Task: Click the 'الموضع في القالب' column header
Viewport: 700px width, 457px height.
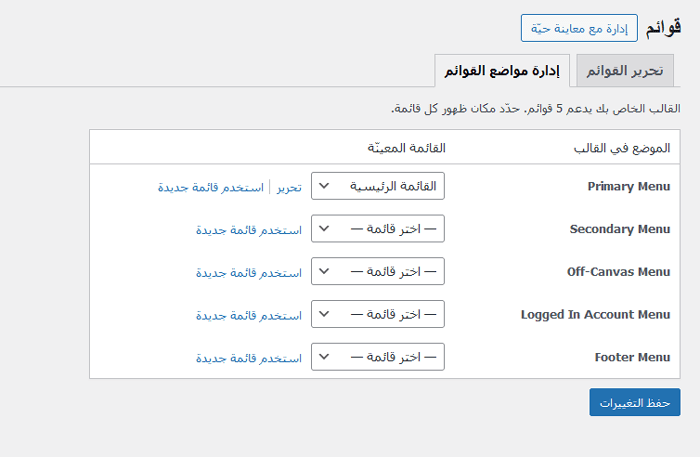Action: (622, 148)
